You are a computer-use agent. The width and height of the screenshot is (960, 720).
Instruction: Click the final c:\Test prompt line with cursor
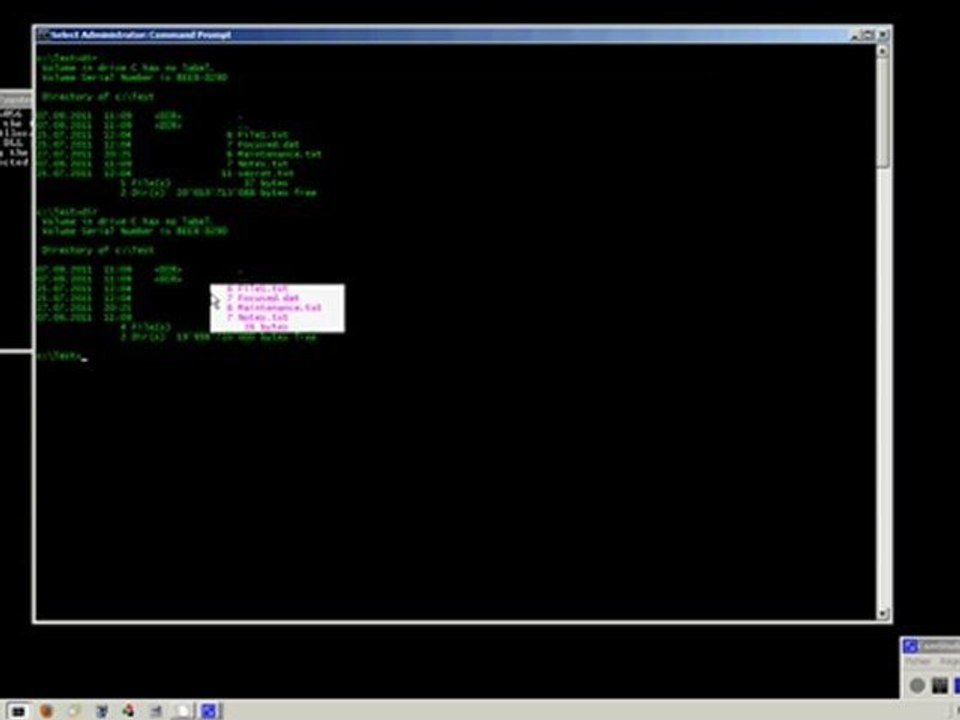[61, 356]
